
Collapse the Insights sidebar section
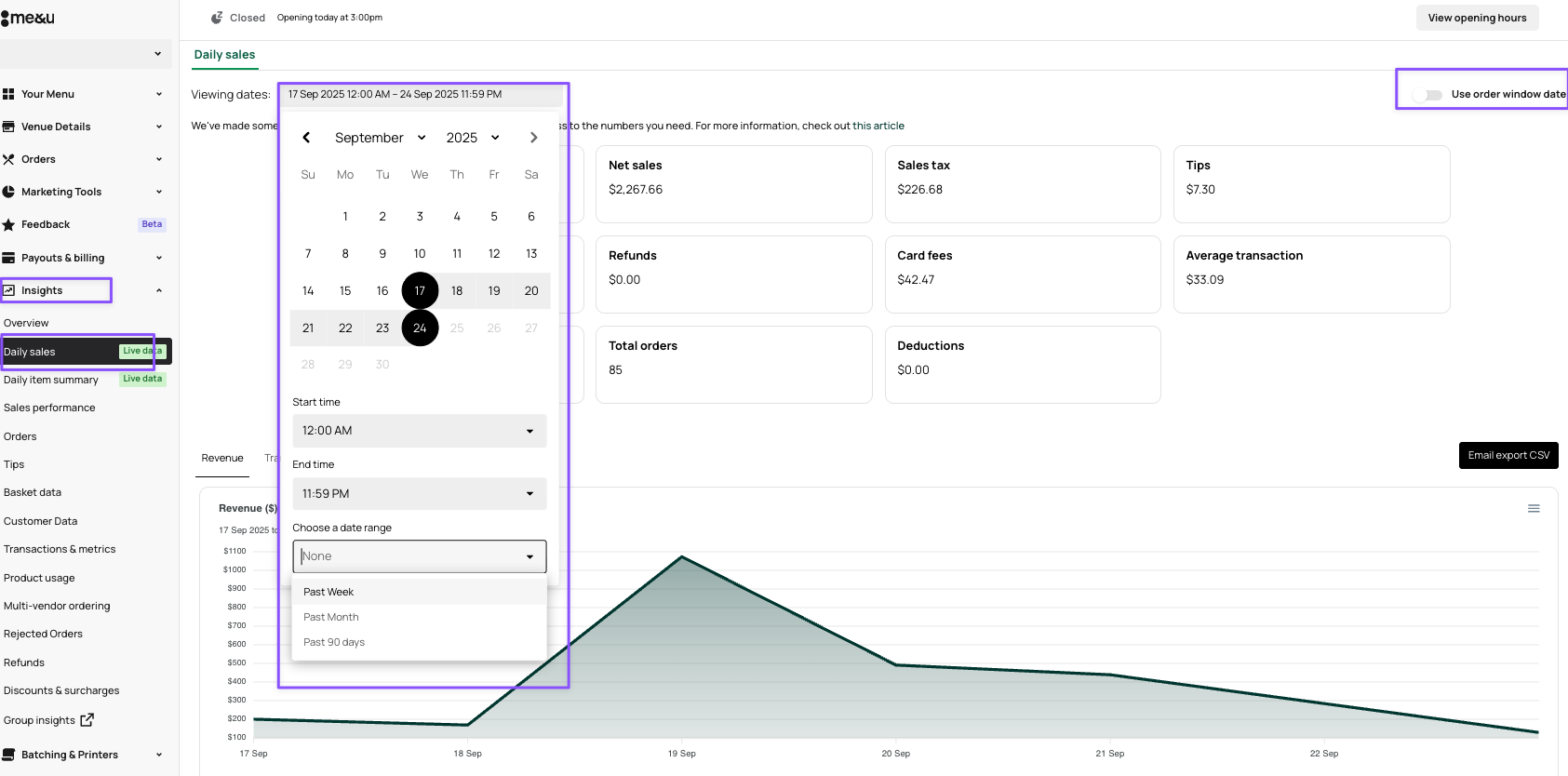[x=159, y=290]
